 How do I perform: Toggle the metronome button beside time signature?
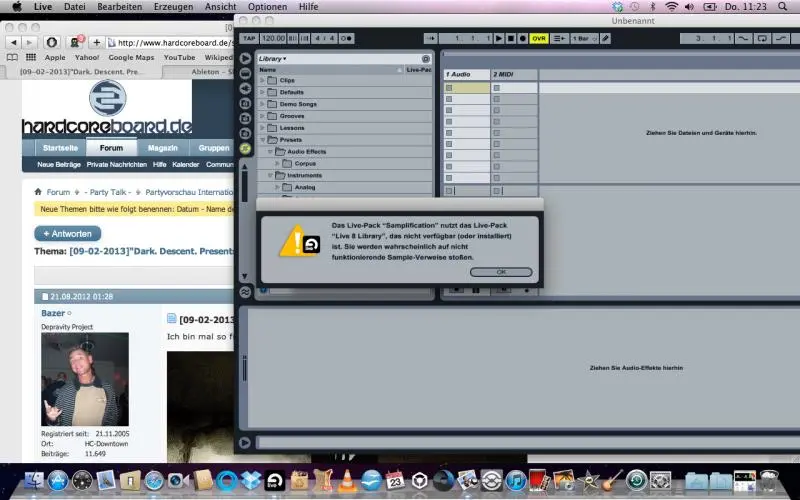click(346, 38)
